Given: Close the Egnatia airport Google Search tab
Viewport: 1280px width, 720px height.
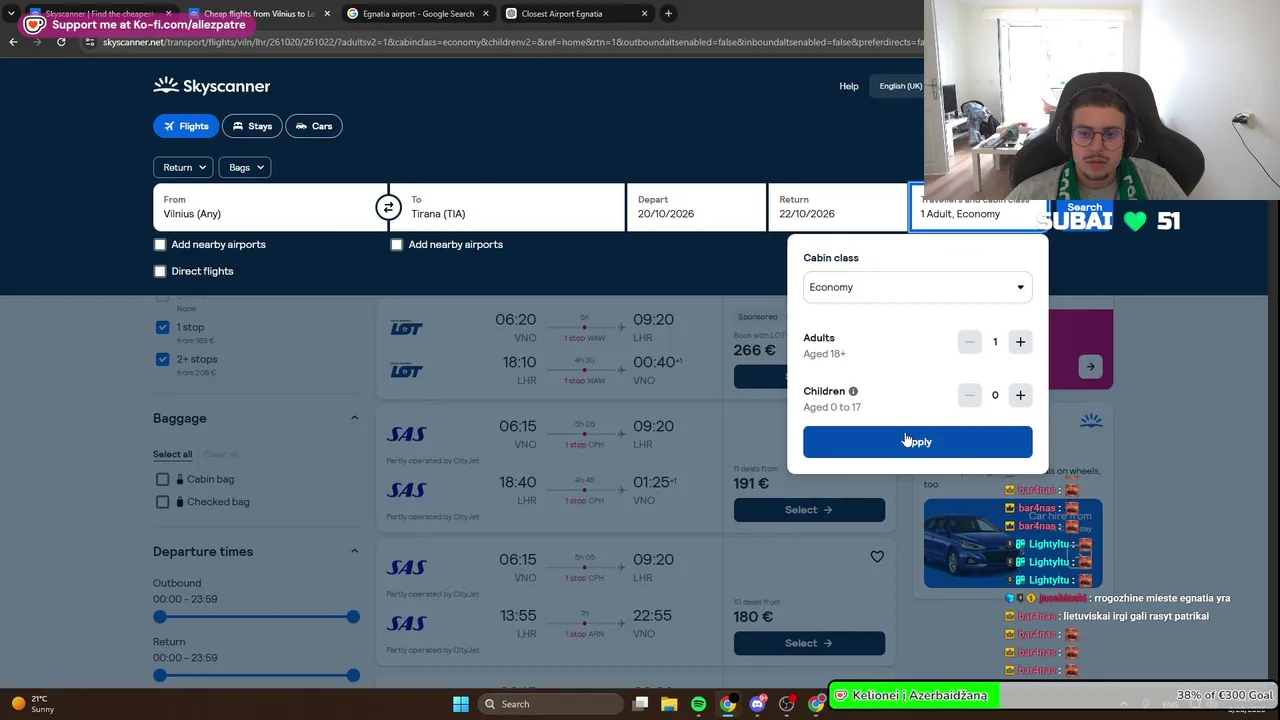Looking at the screenshot, I should [487, 14].
